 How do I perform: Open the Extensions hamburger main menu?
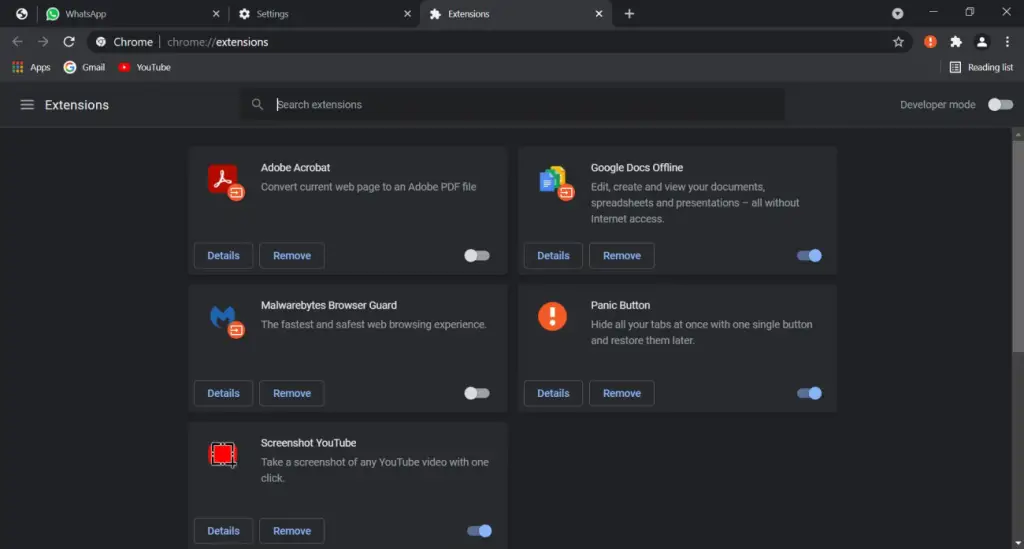[27, 104]
